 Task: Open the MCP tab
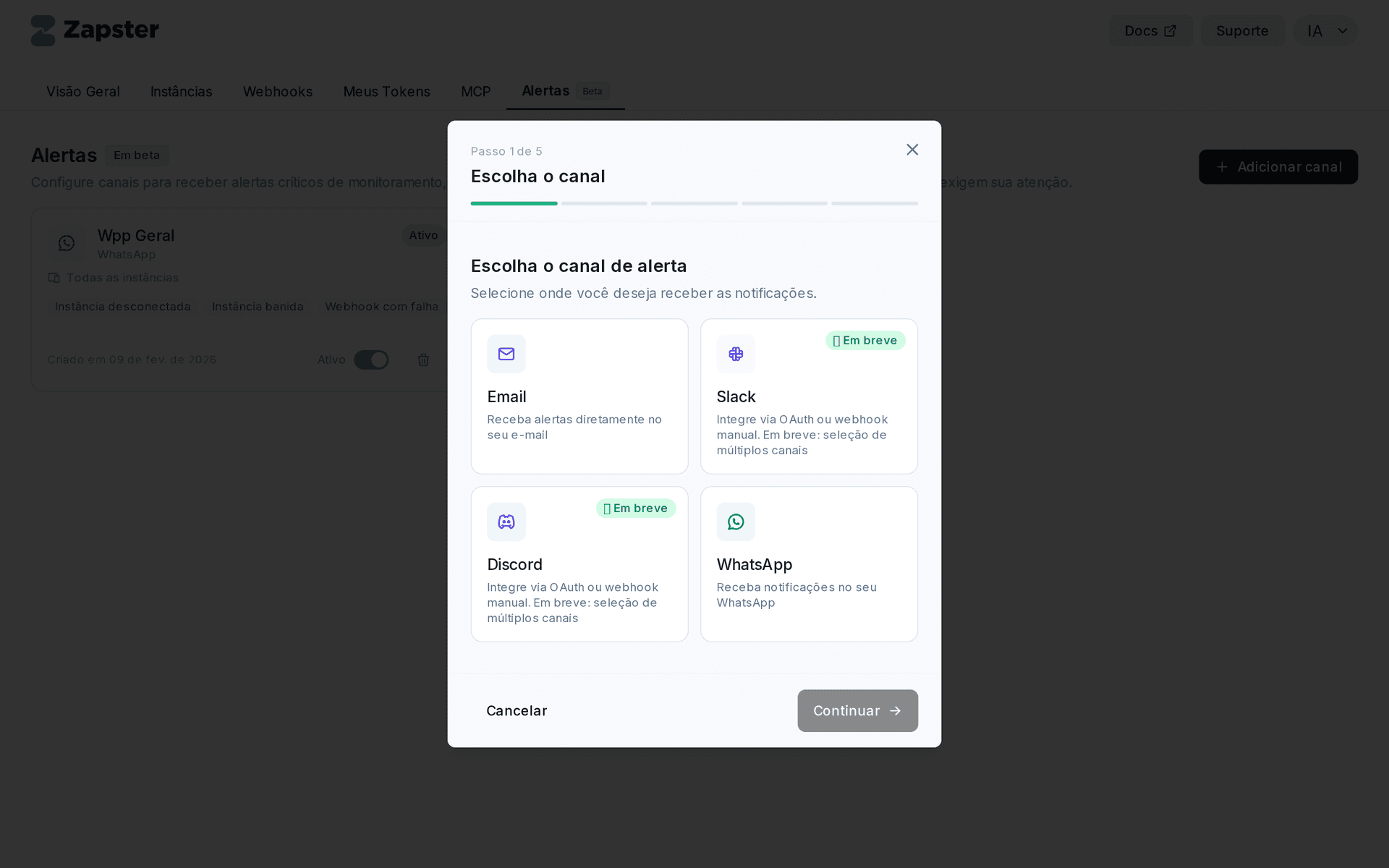pos(475,92)
